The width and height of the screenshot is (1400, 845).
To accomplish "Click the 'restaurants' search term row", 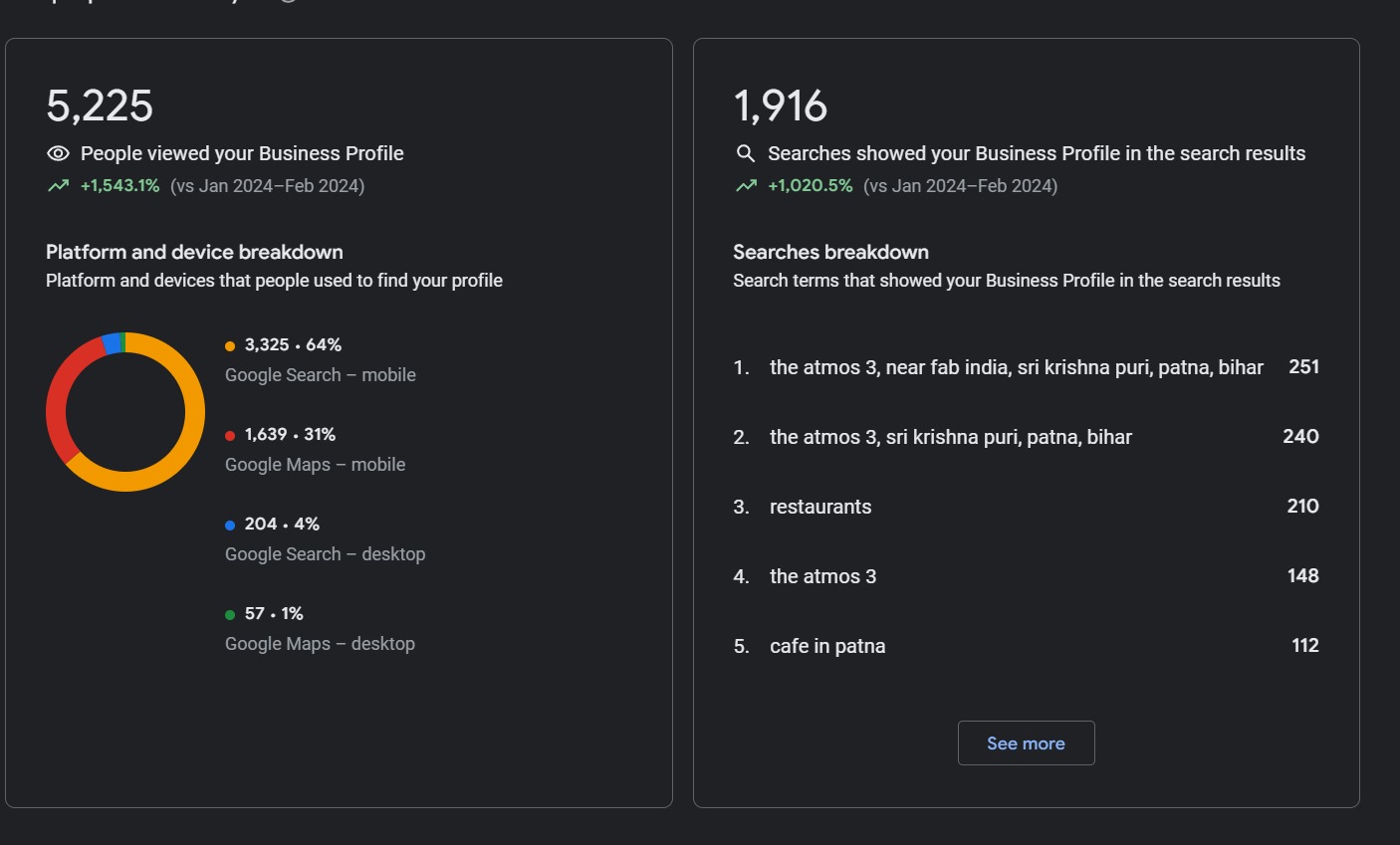I will coord(819,507).
